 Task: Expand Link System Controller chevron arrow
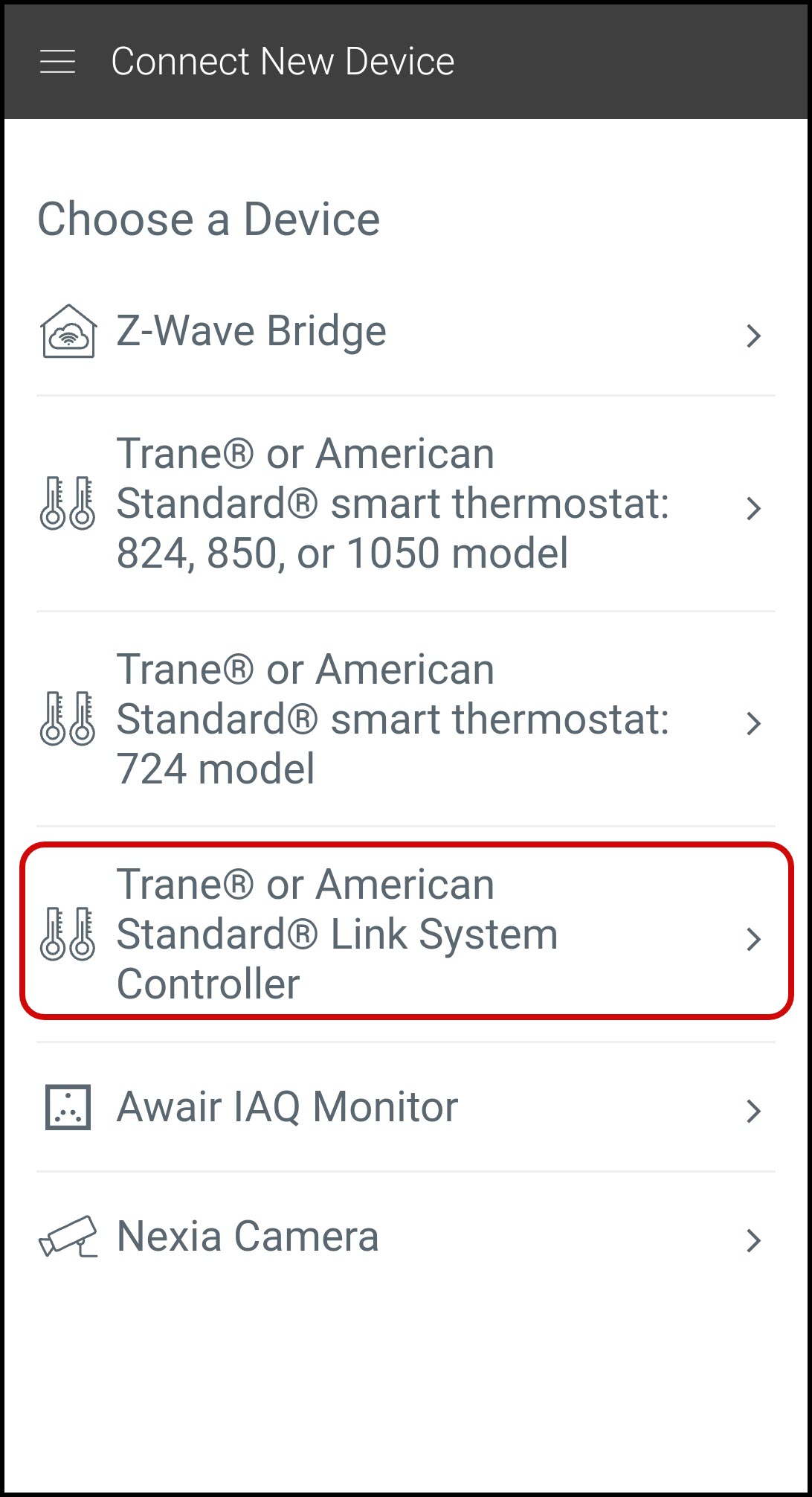coord(753,939)
